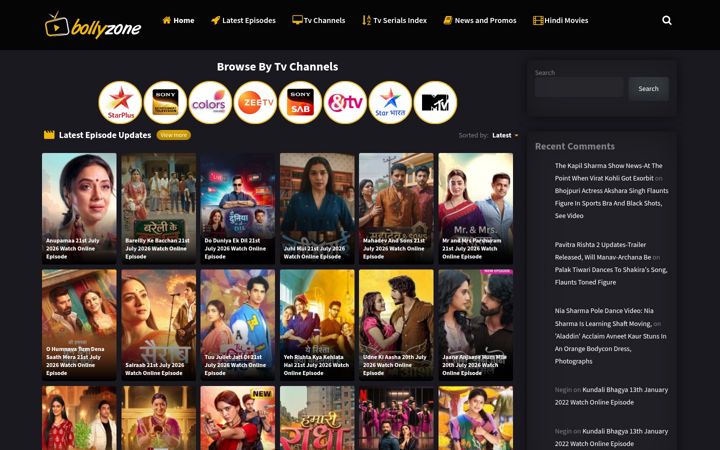Open Yeh Rishta Kya Kehlata Hai thumbnail
Screen dimensions: 720x450
[317, 325]
